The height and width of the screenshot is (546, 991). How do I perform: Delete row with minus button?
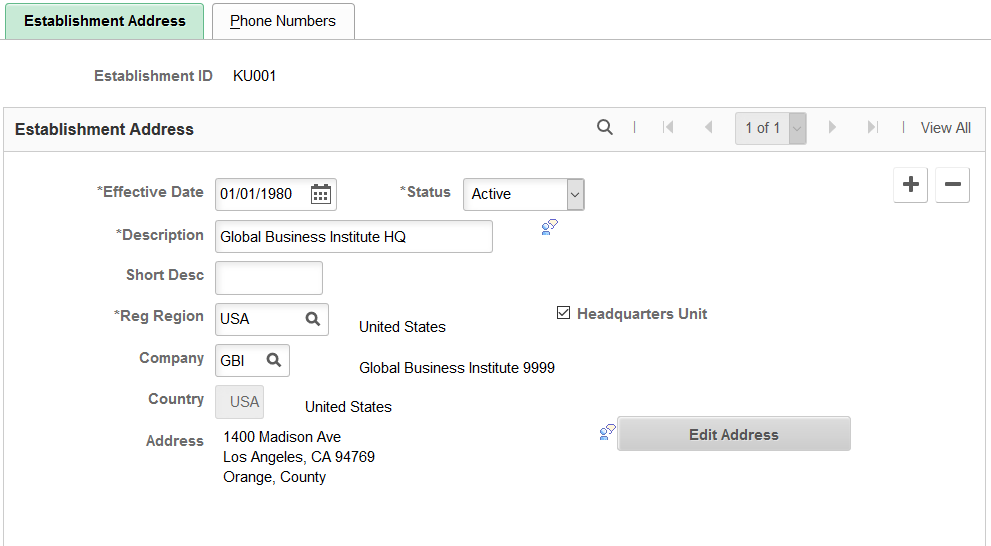952,185
